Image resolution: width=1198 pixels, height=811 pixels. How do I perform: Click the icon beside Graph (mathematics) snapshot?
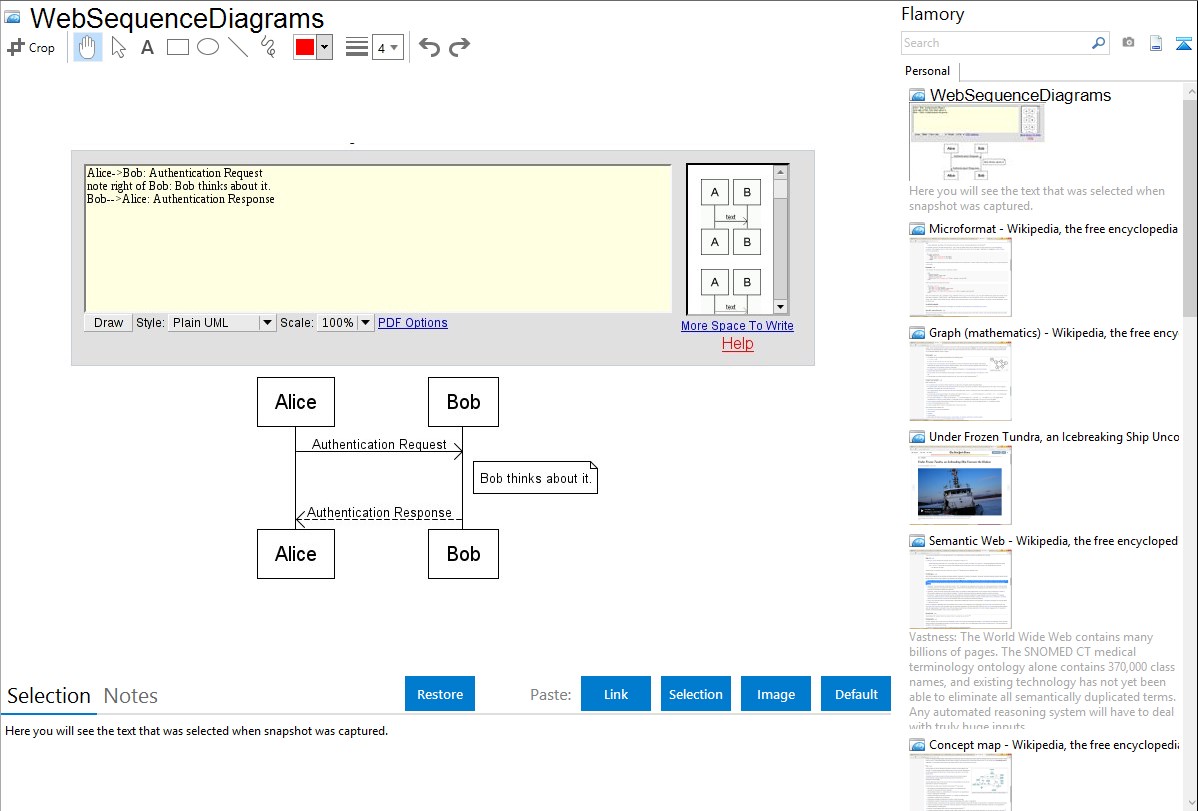coord(917,333)
